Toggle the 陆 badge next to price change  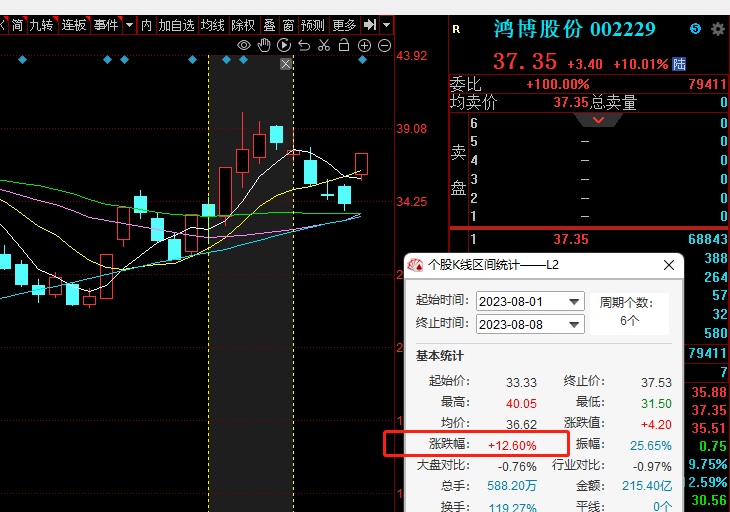pyautogui.click(x=679, y=64)
